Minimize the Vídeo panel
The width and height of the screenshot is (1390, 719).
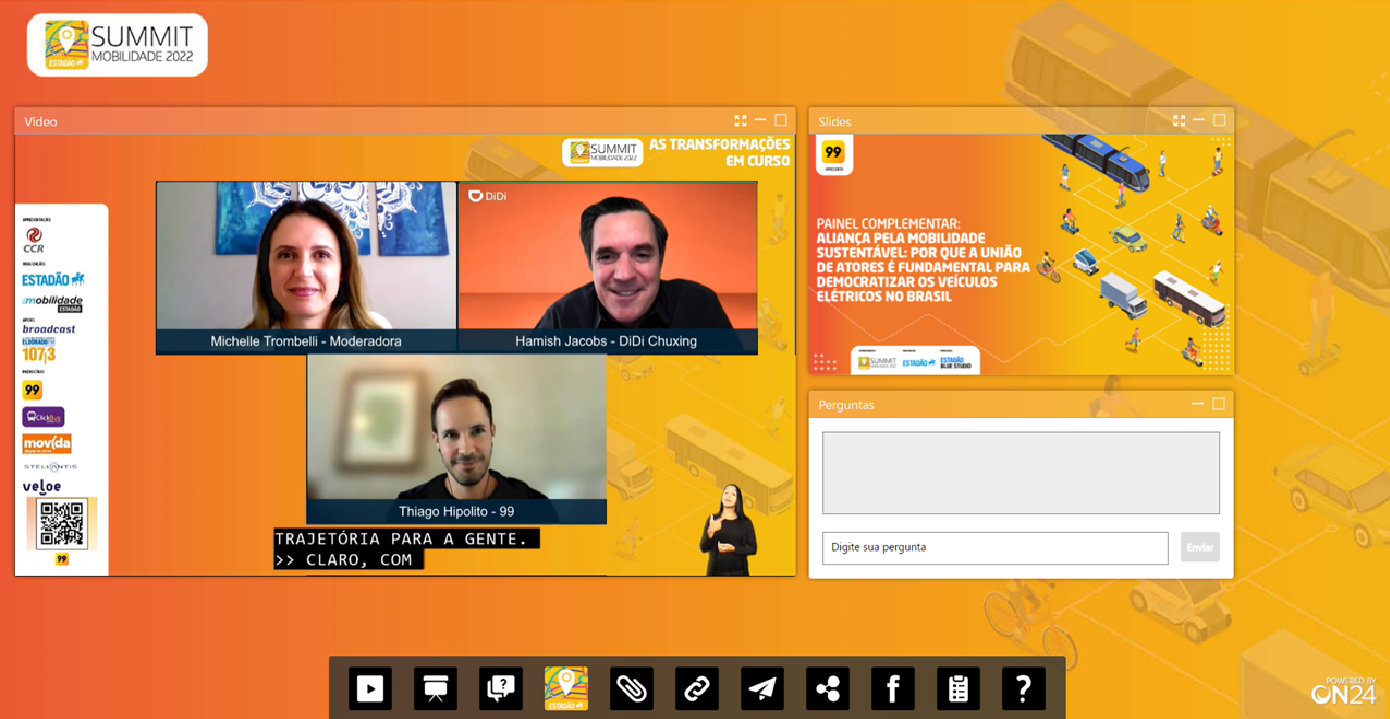761,121
